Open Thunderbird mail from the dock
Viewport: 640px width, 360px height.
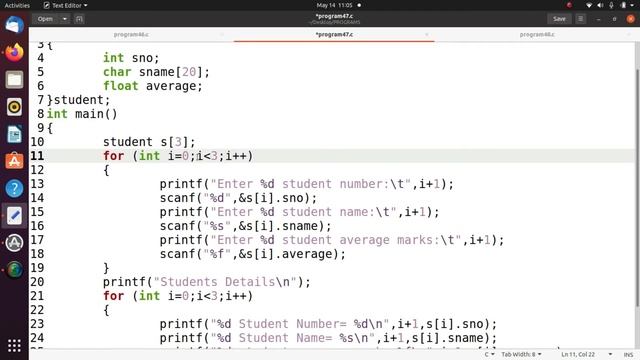14,25
